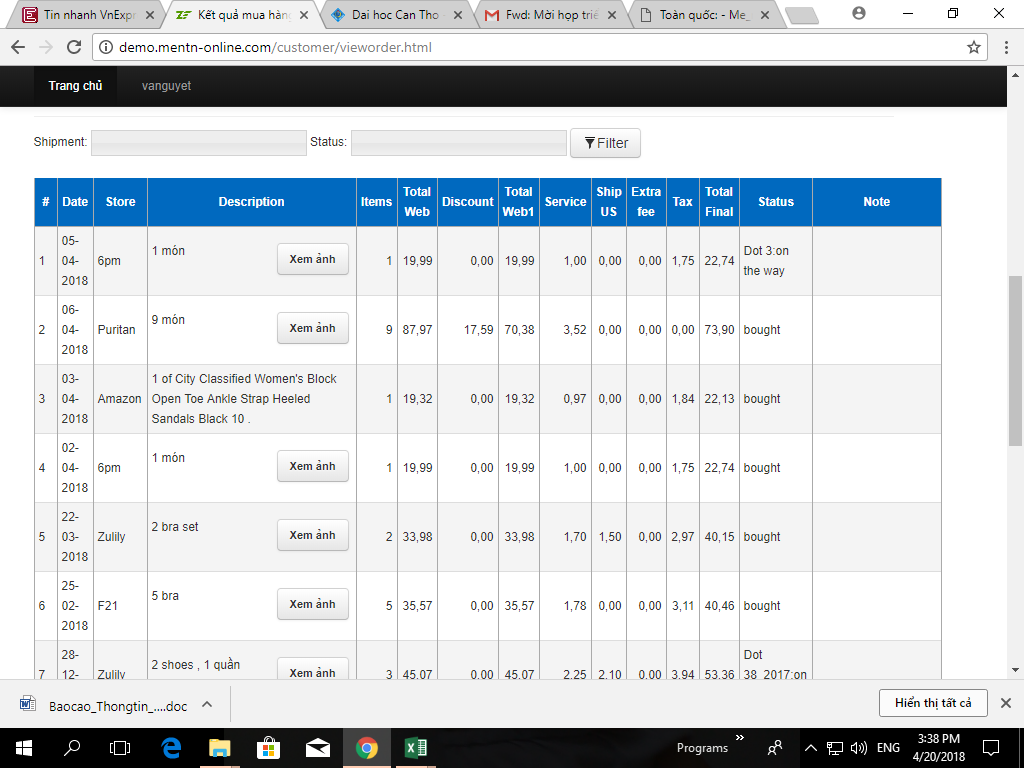Screen dimensions: 1024x768
Task: View photos for 02-04-2018 6pm order
Action: tap(313, 466)
